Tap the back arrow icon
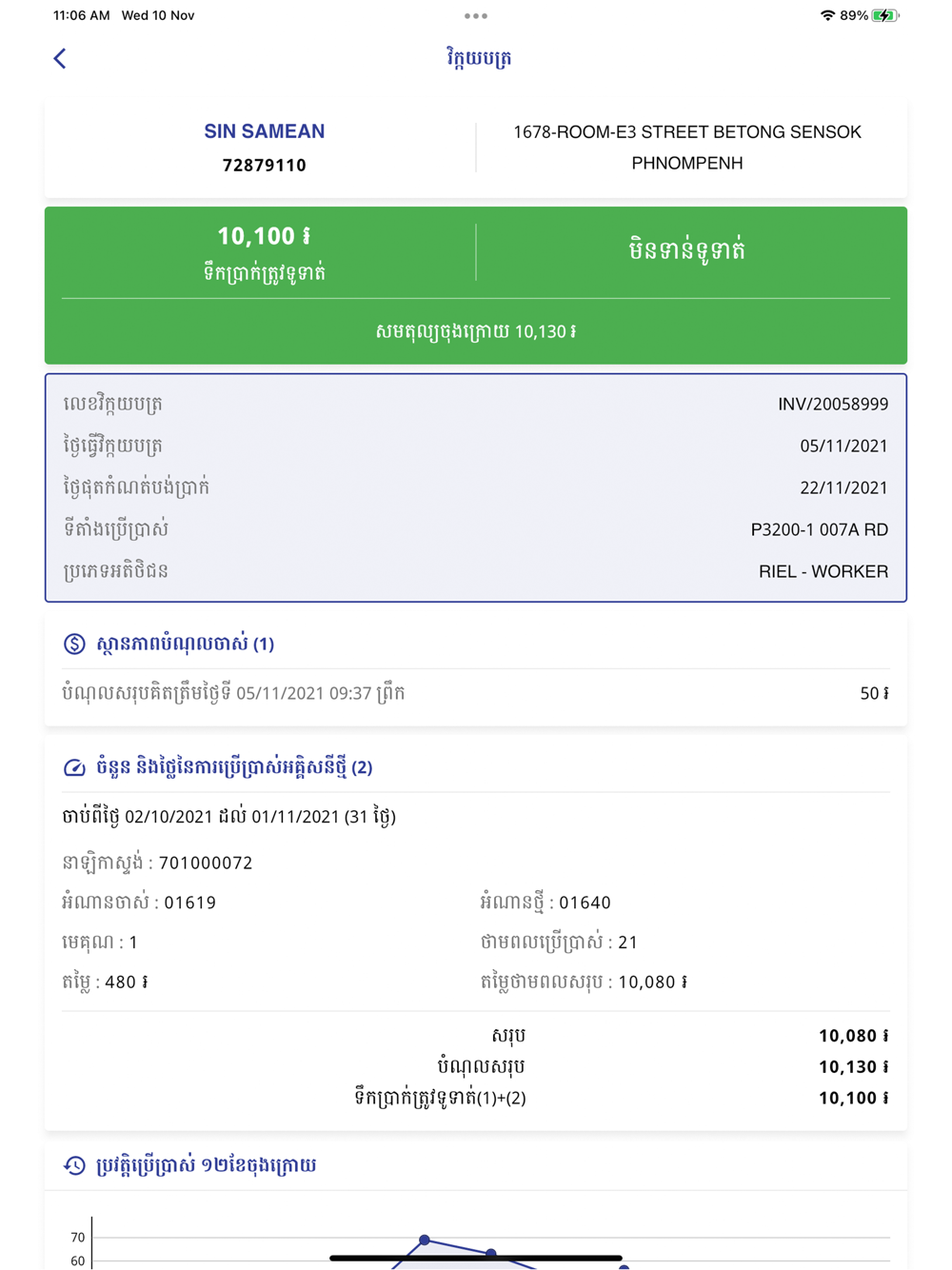 (60, 59)
